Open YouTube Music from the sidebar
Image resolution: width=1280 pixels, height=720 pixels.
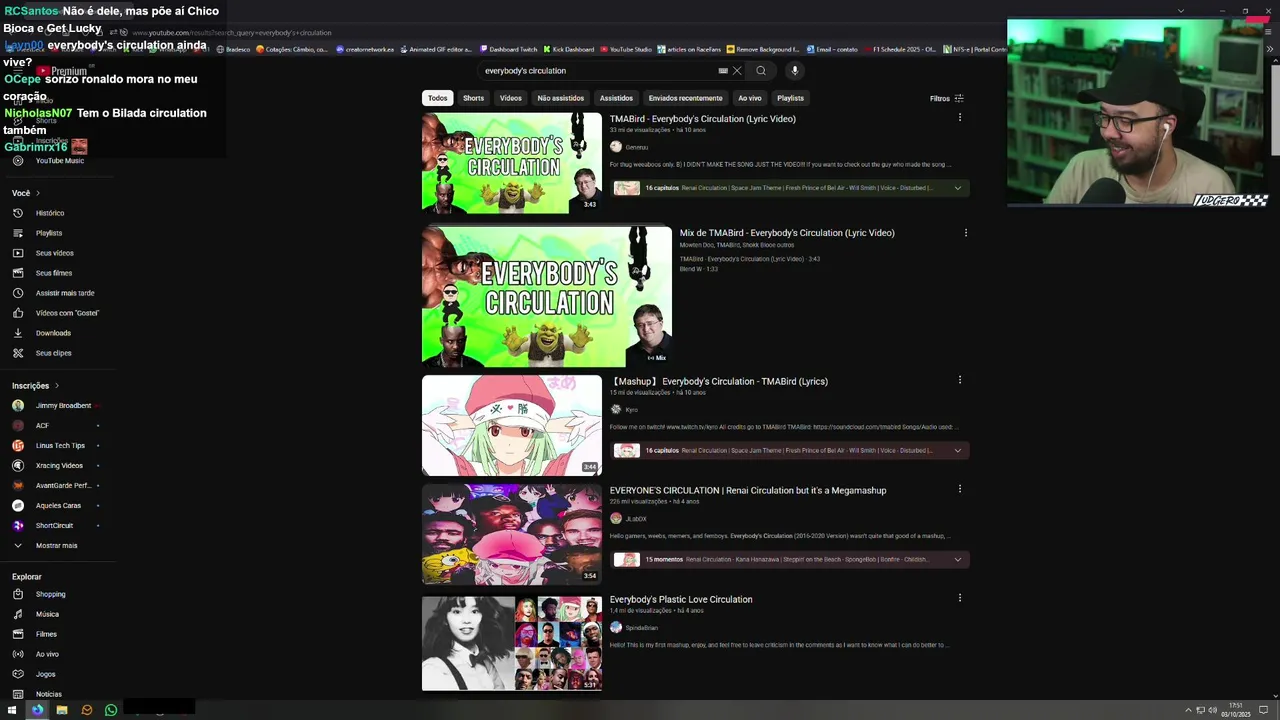60,160
